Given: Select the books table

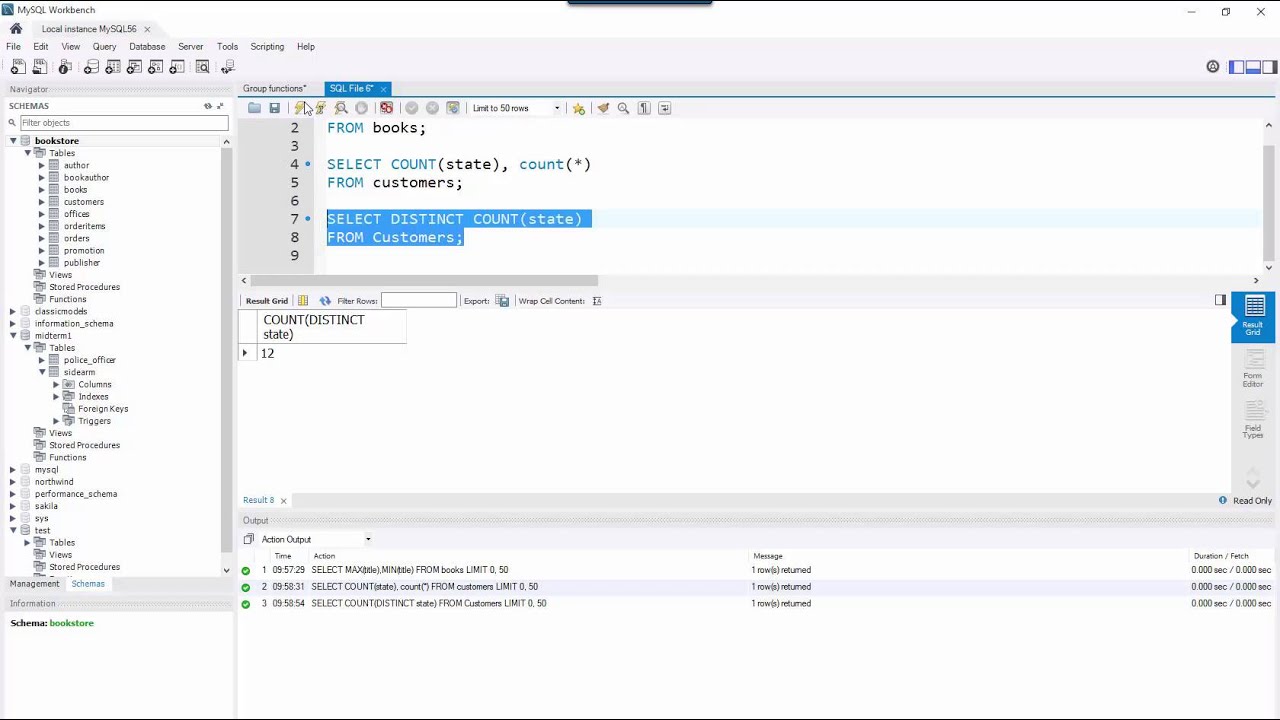Looking at the screenshot, I should [x=75, y=190].
